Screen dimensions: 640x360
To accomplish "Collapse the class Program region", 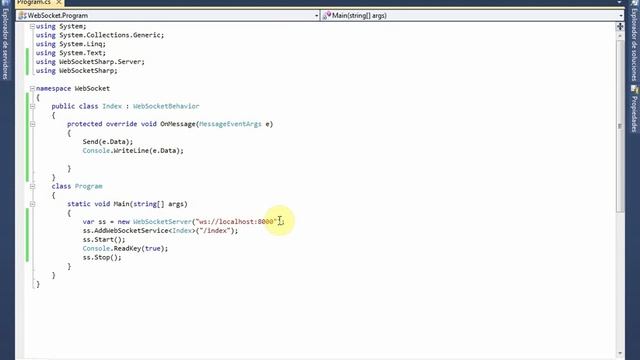I will coord(32,186).
